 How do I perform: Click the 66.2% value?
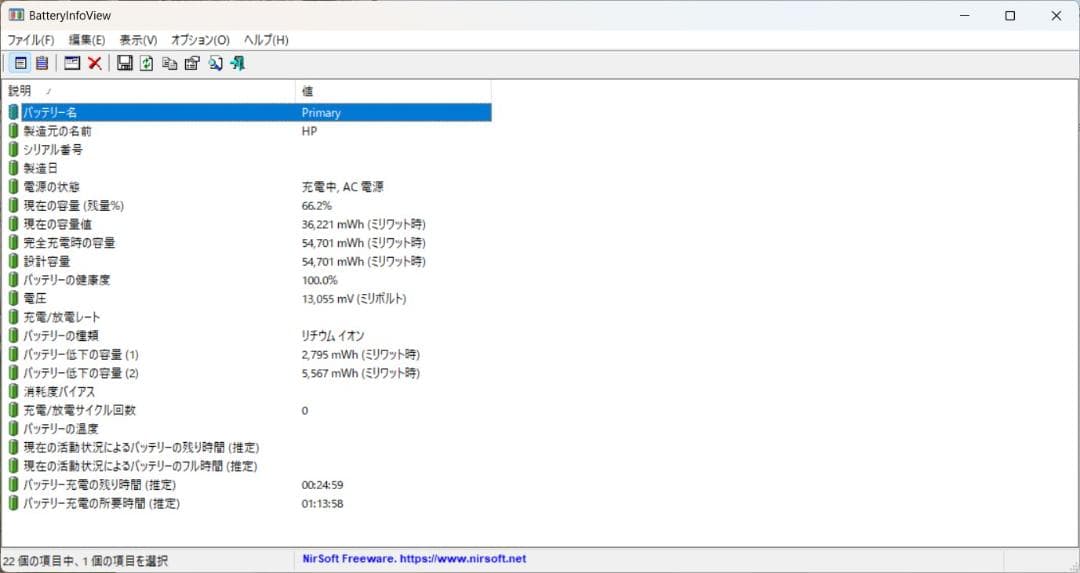(317, 205)
